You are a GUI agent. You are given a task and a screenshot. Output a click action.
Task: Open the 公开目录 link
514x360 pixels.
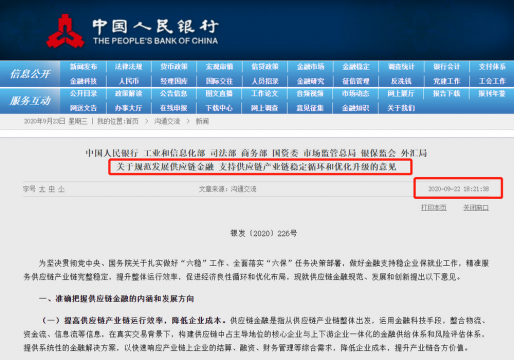click(83, 94)
